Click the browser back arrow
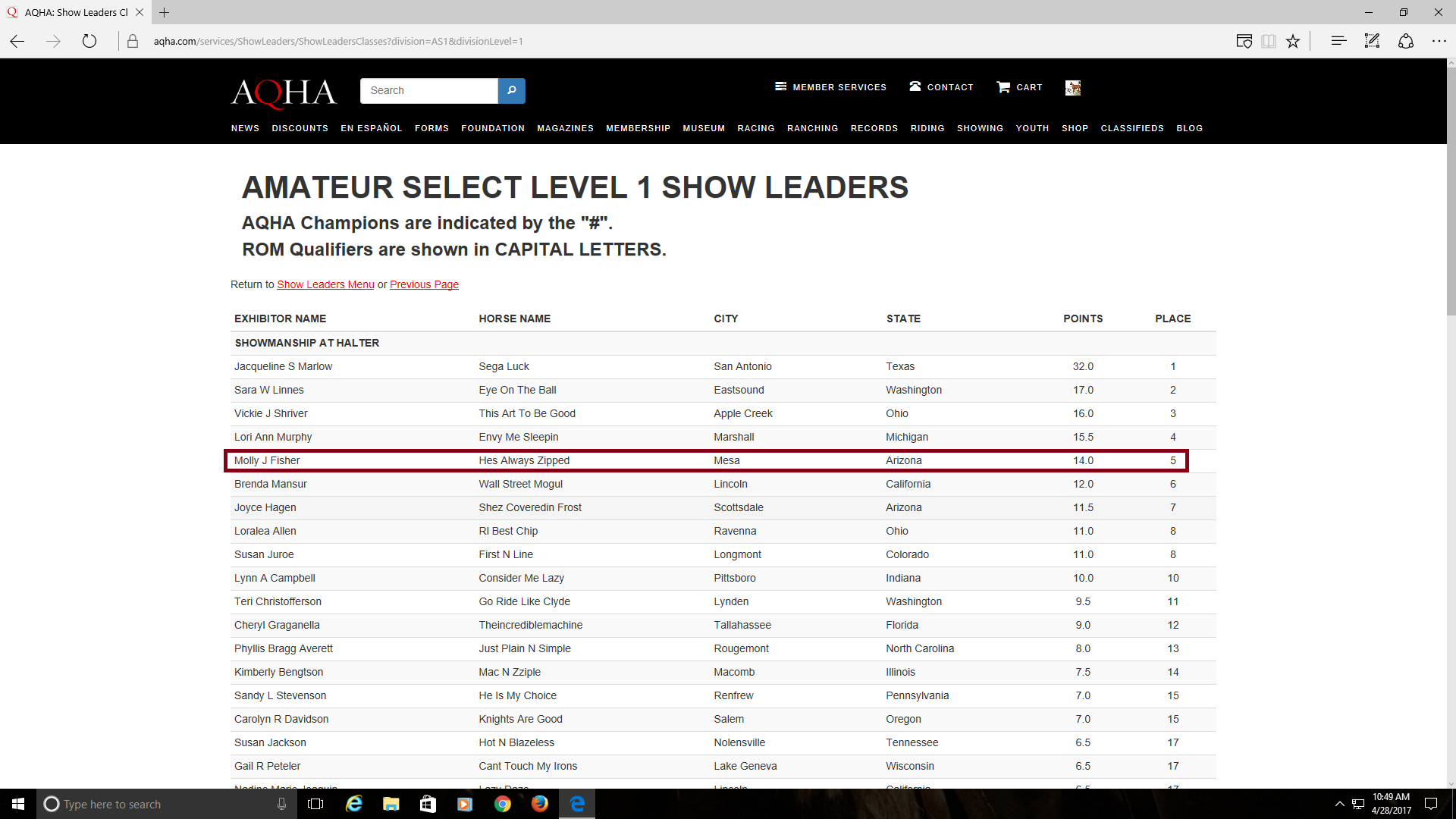The image size is (1456, 819). click(x=17, y=41)
